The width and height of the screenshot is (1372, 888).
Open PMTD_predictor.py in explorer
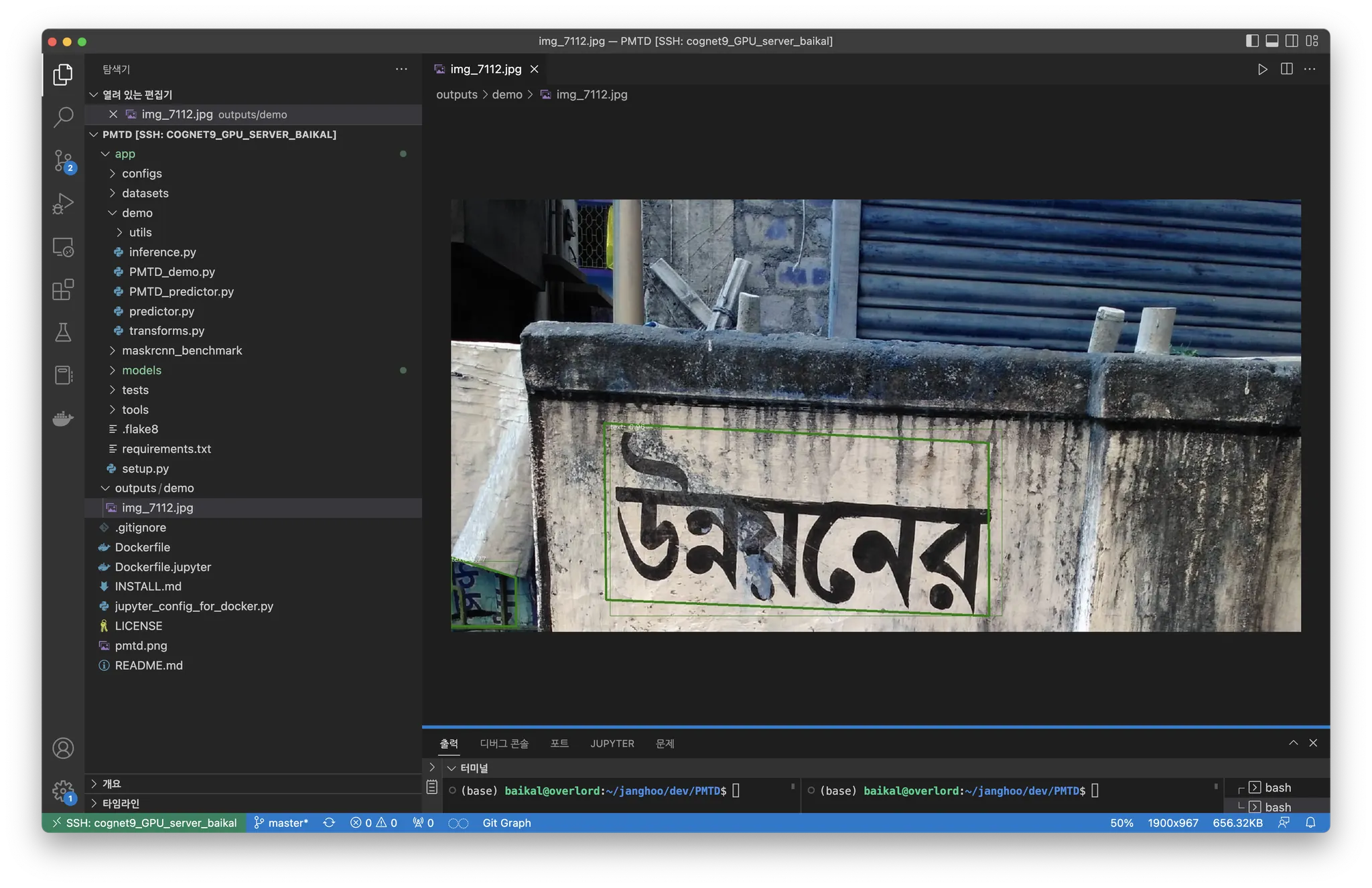pos(181,291)
